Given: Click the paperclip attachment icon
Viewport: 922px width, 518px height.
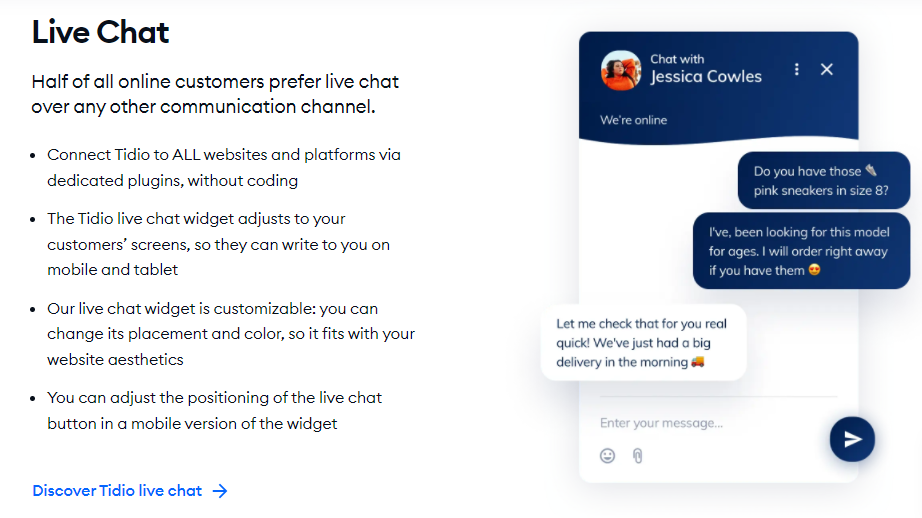Looking at the screenshot, I should point(637,456).
